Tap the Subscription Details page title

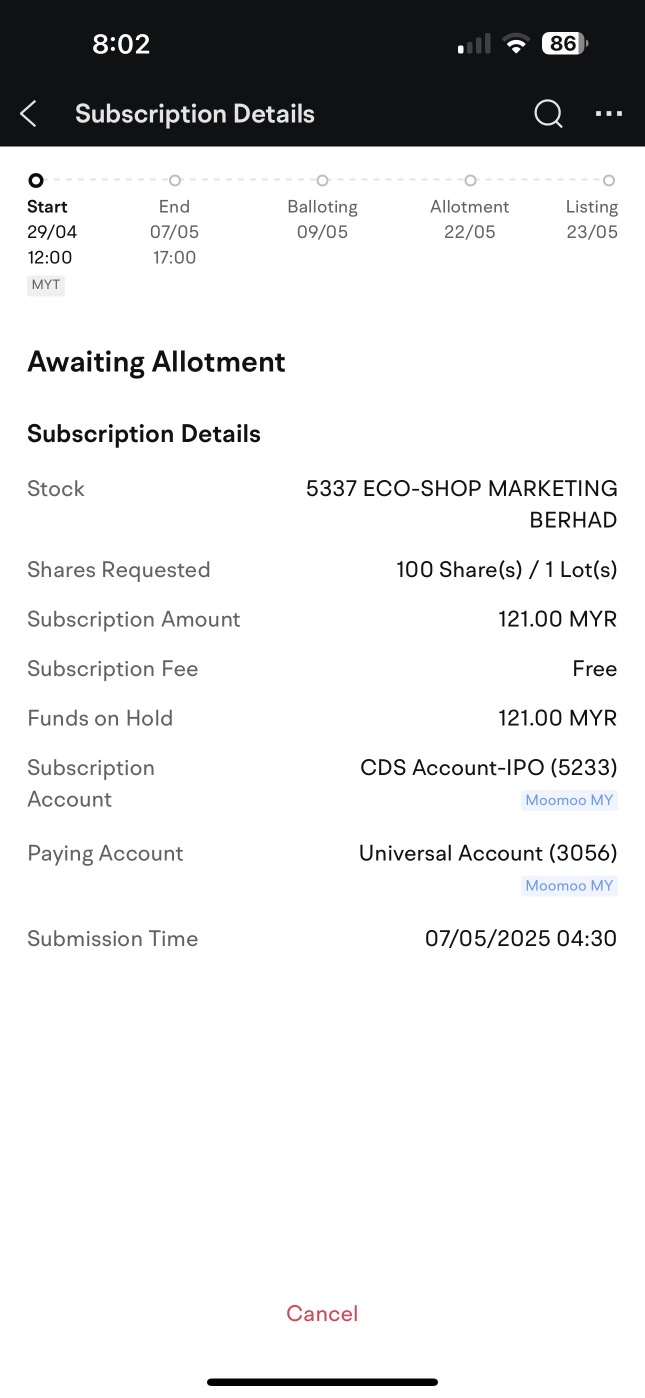click(195, 114)
